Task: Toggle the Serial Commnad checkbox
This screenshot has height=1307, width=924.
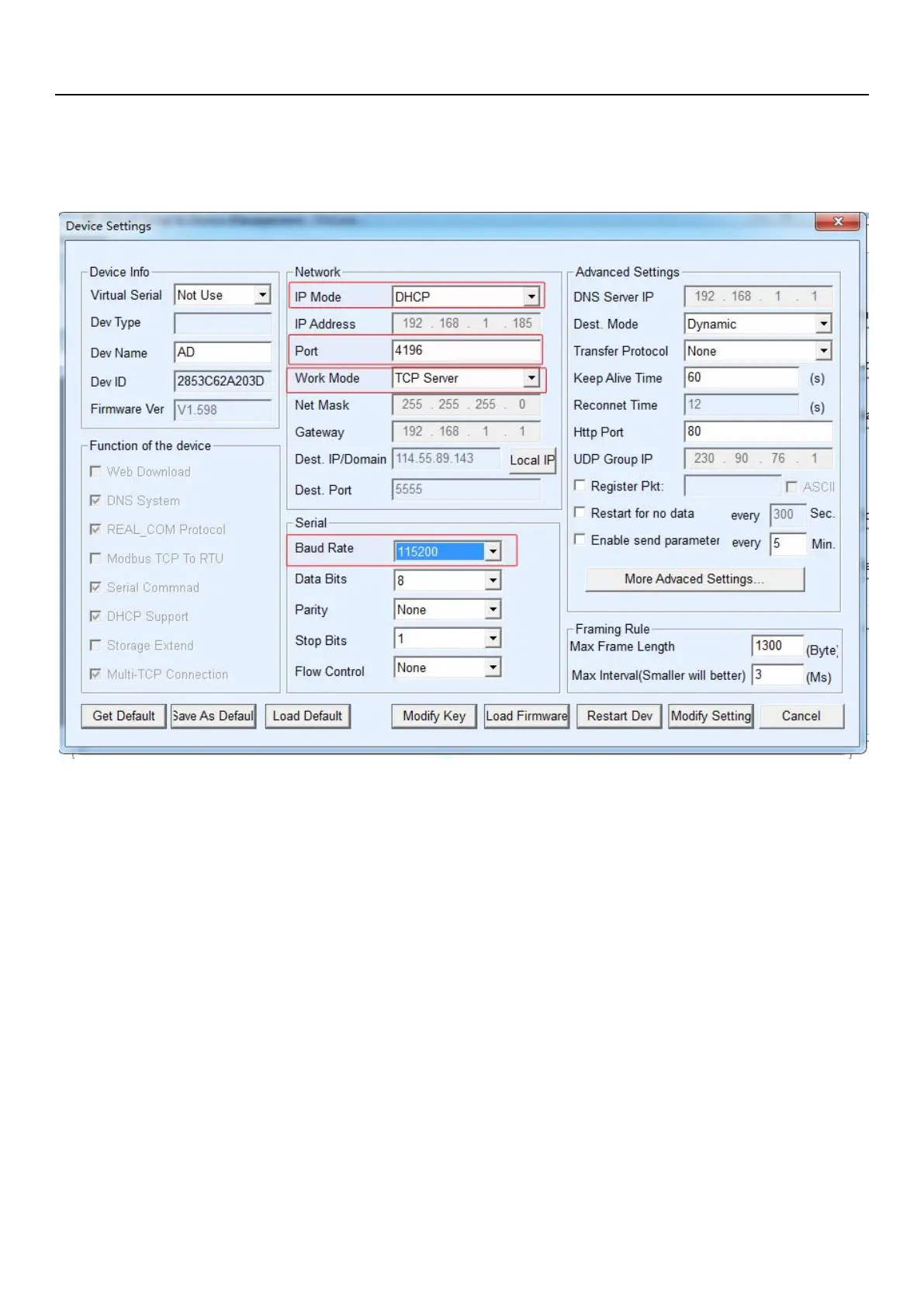Action: pyautogui.click(x=95, y=588)
